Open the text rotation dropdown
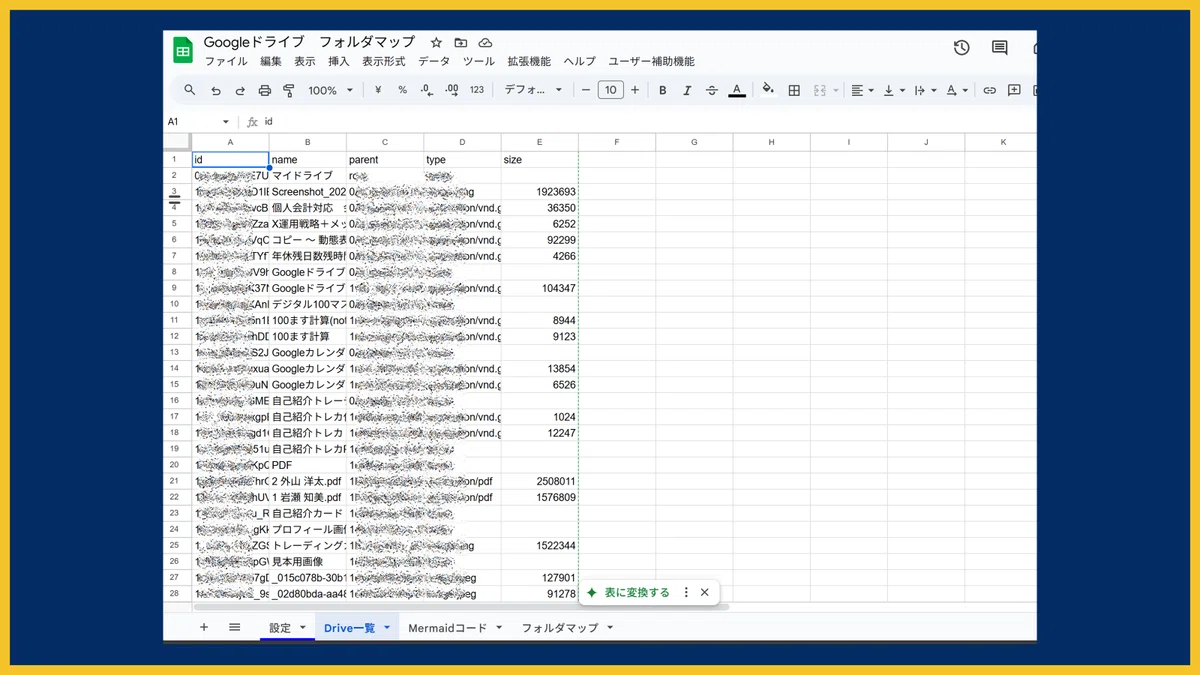 (957, 90)
